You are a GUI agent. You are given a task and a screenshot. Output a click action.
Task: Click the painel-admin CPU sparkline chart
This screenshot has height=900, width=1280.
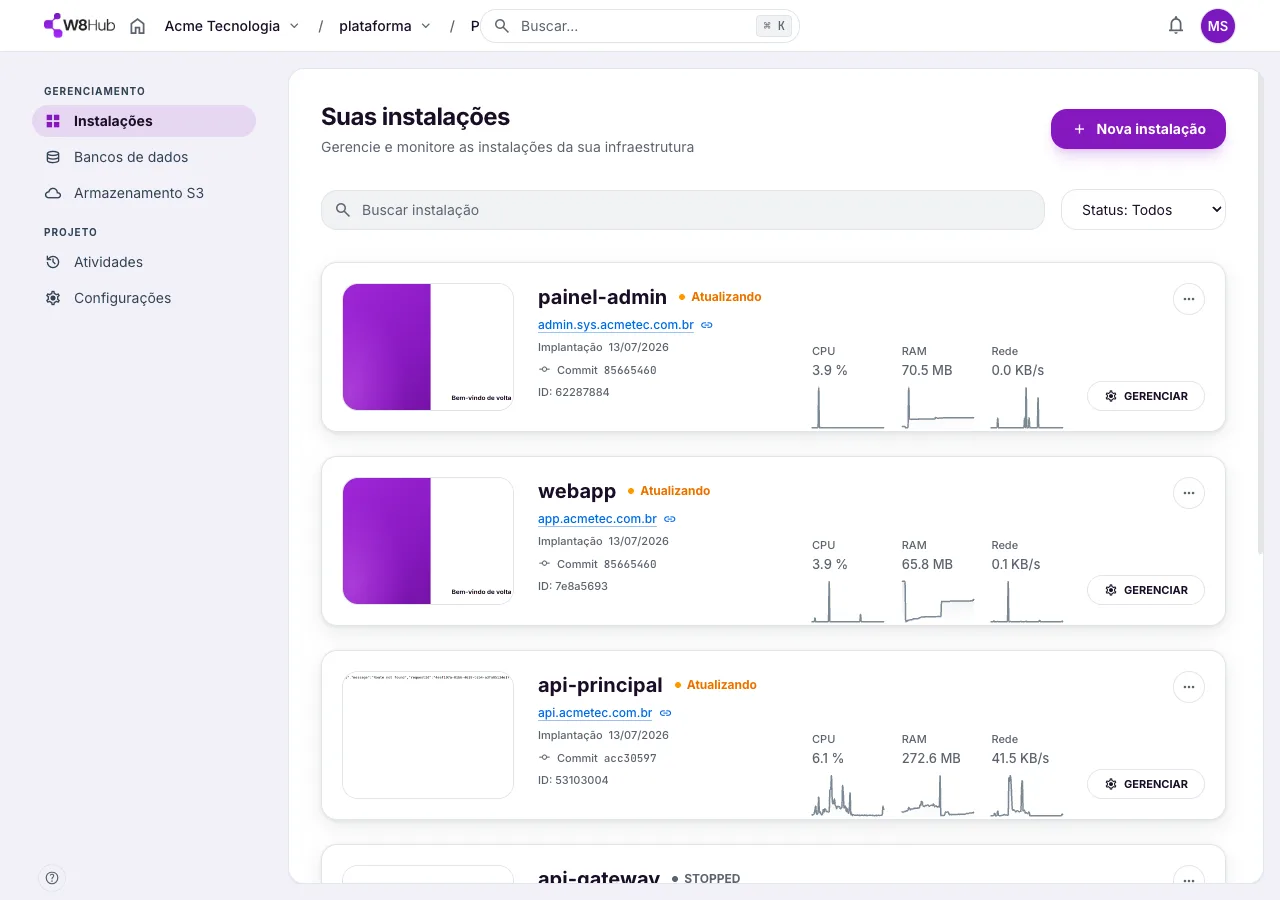[848, 408]
